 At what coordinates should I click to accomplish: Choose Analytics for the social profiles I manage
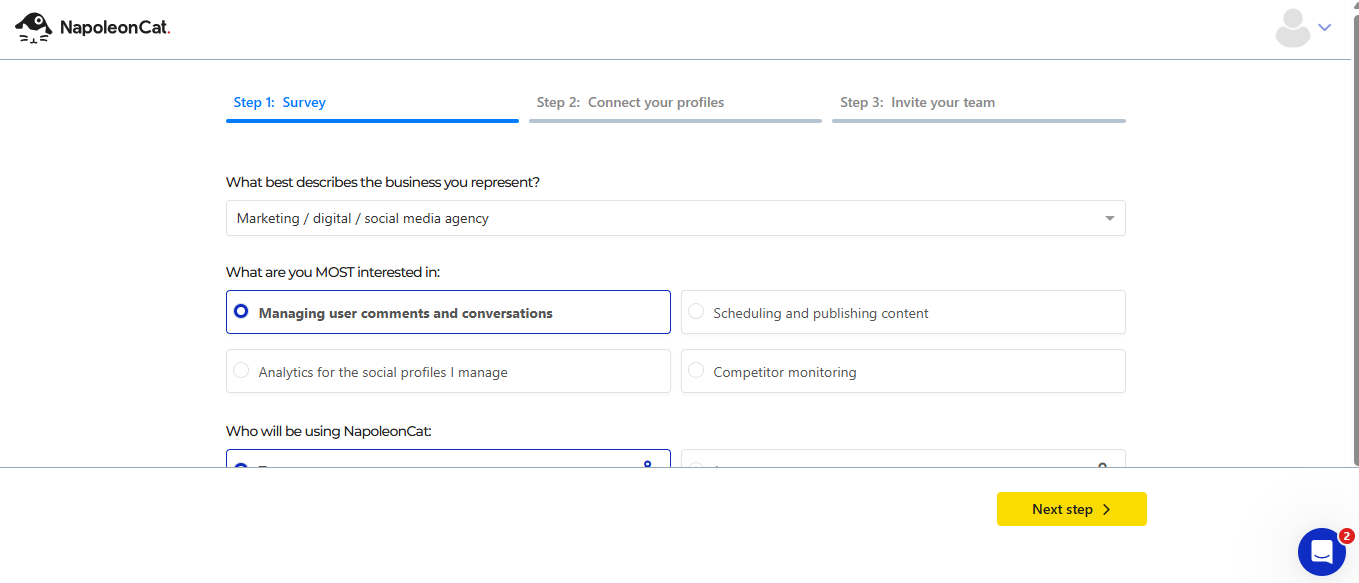coord(448,371)
